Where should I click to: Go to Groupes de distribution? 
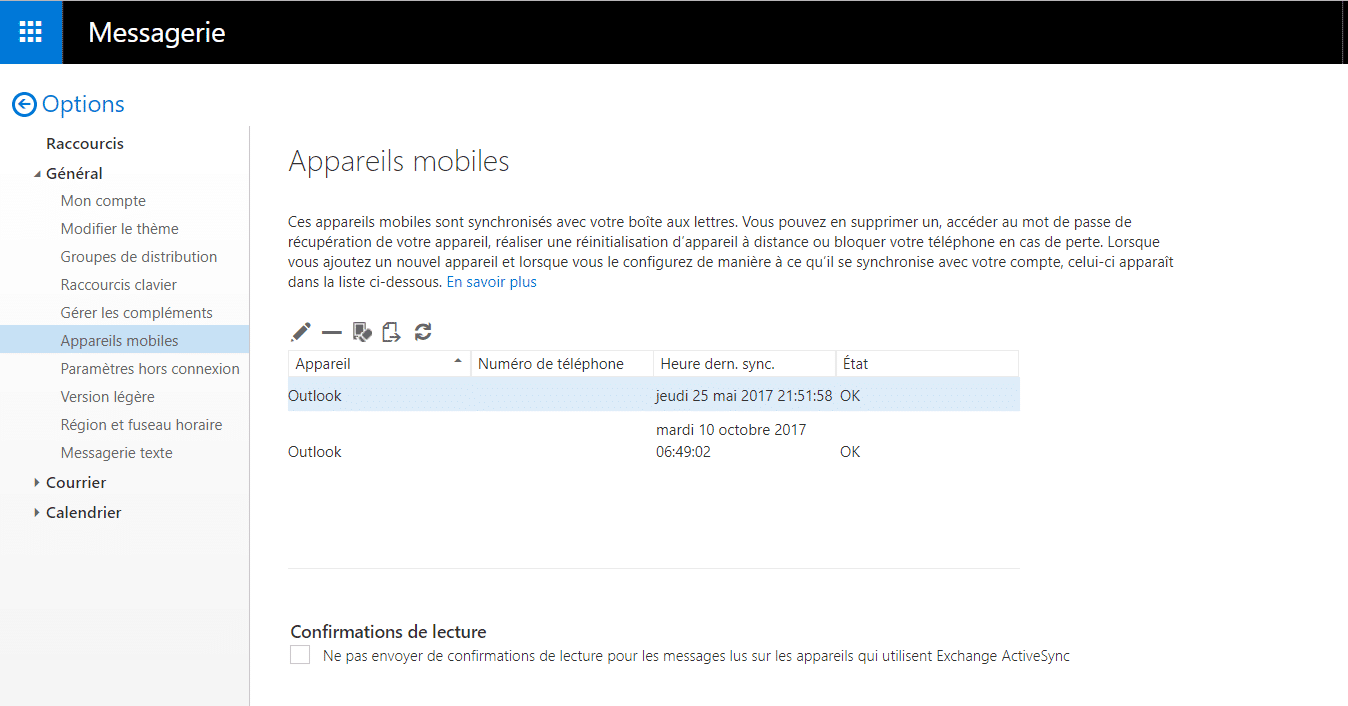click(139, 257)
